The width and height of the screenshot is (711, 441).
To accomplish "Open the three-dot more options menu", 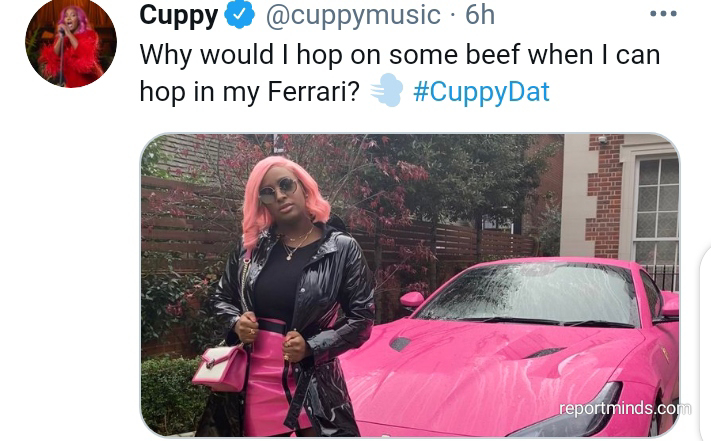I will pos(663,14).
